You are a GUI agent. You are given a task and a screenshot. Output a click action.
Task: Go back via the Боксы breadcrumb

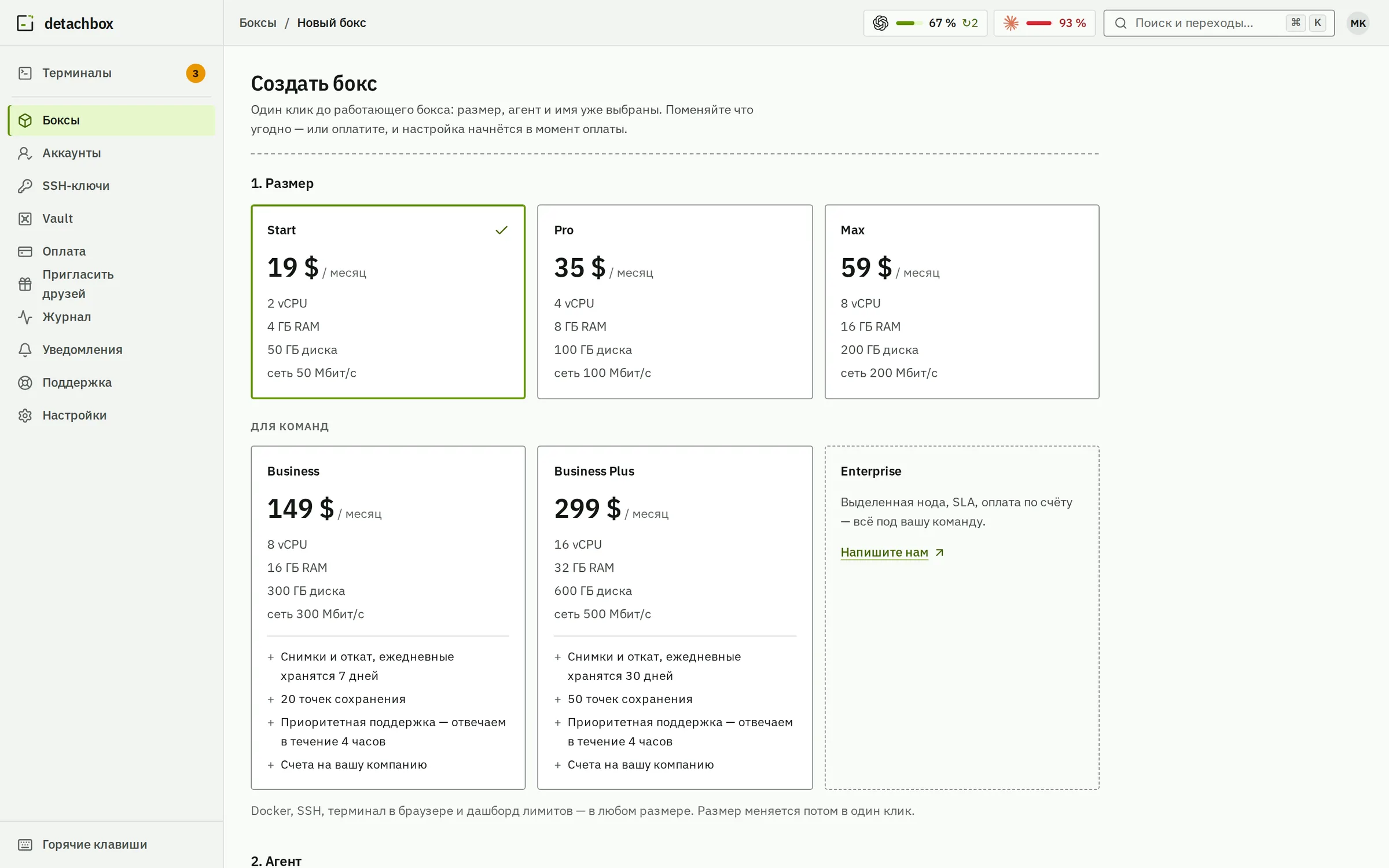click(258, 23)
